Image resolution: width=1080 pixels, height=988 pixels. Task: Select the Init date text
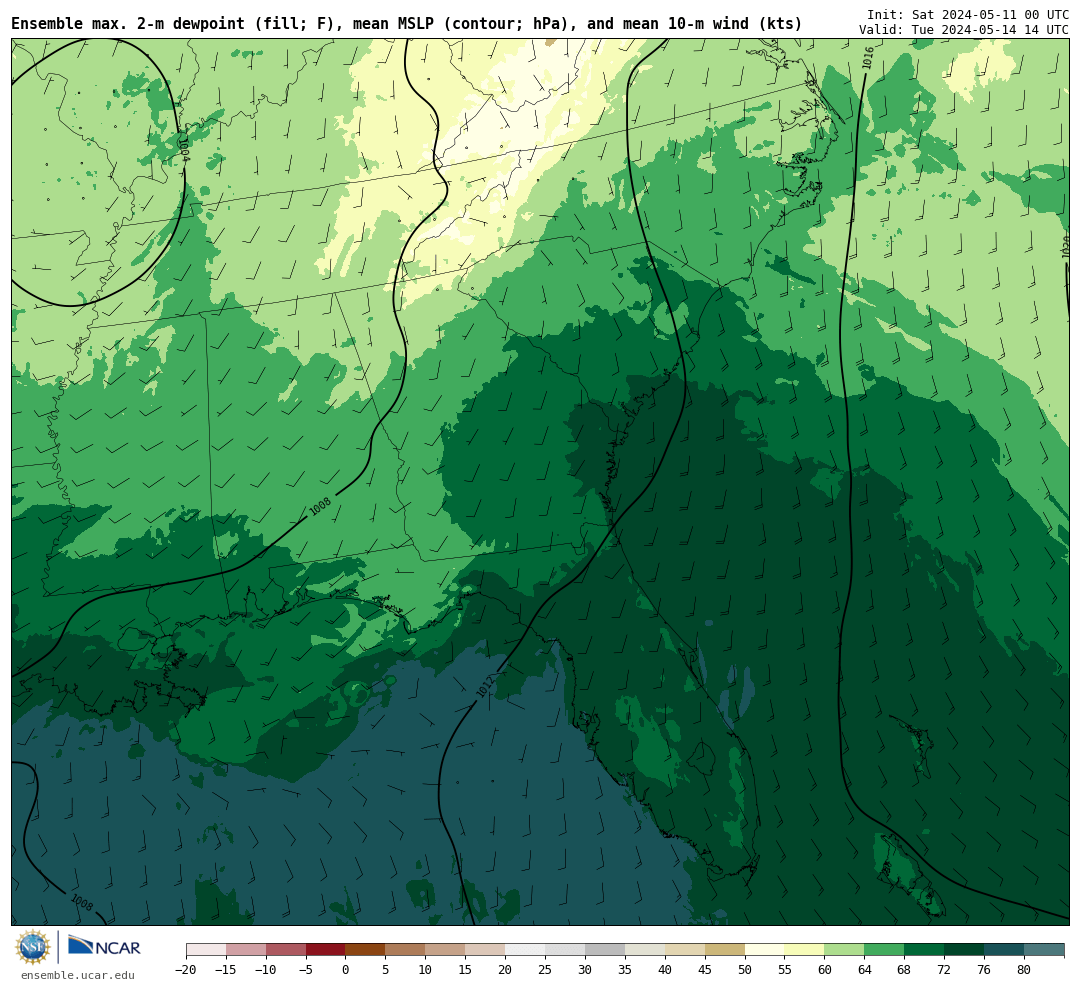coord(967,14)
